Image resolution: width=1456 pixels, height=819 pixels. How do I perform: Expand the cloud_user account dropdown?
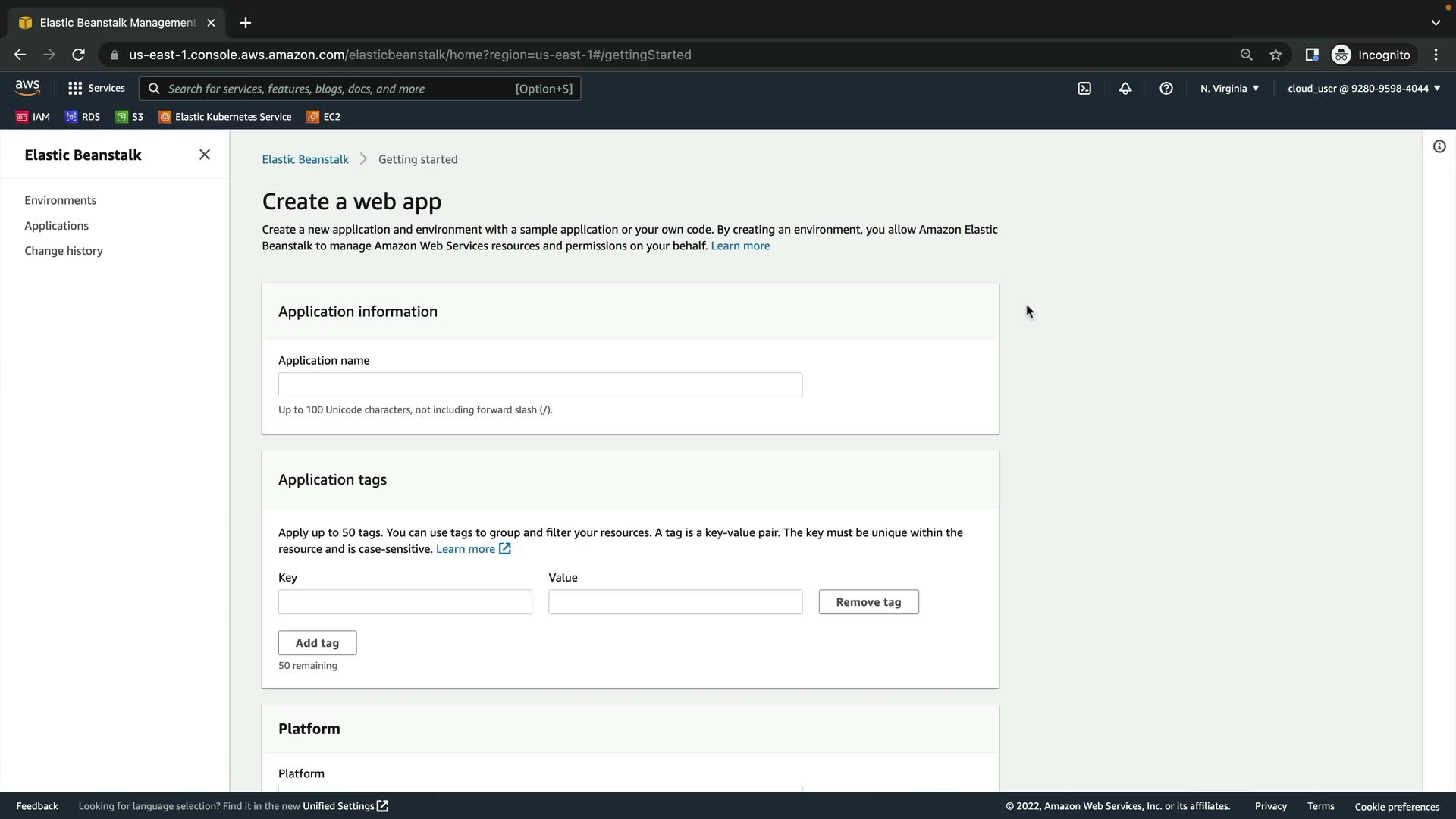[x=1363, y=89]
